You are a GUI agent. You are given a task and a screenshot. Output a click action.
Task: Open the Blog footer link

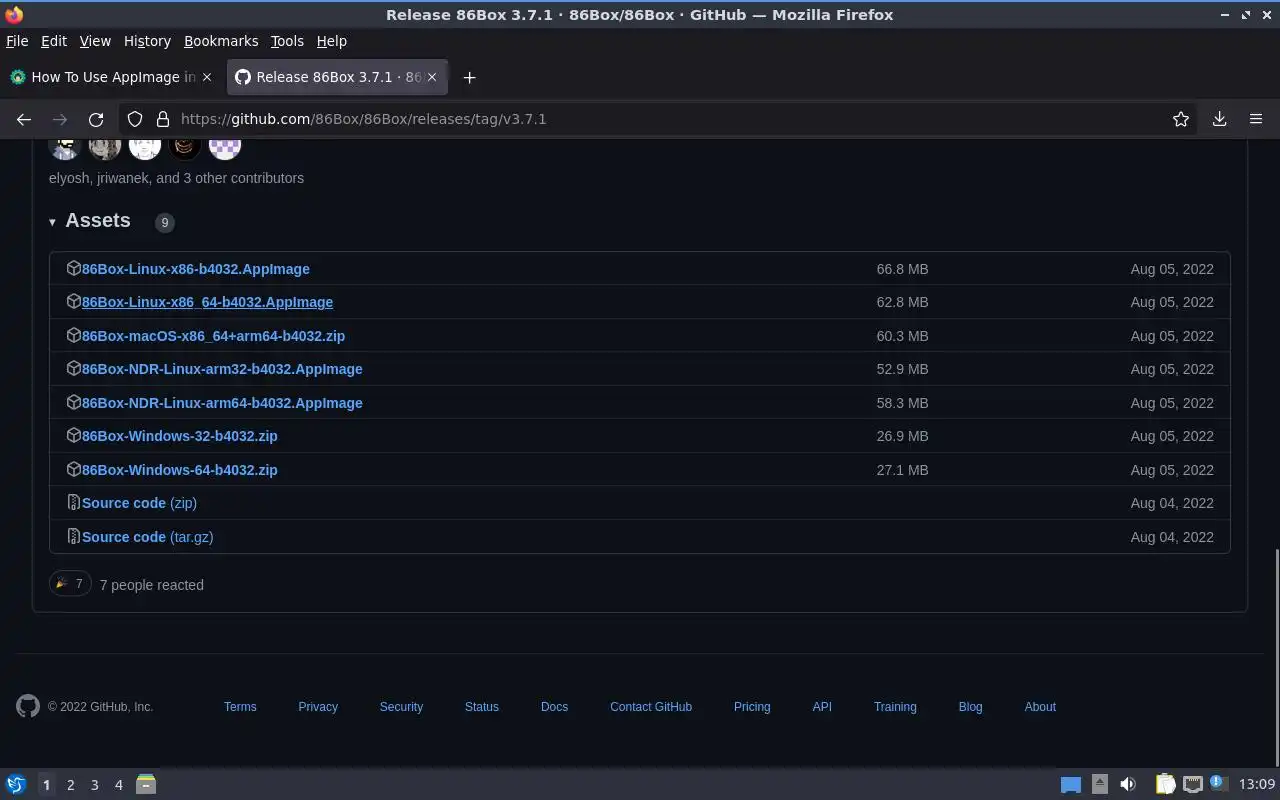pos(970,707)
